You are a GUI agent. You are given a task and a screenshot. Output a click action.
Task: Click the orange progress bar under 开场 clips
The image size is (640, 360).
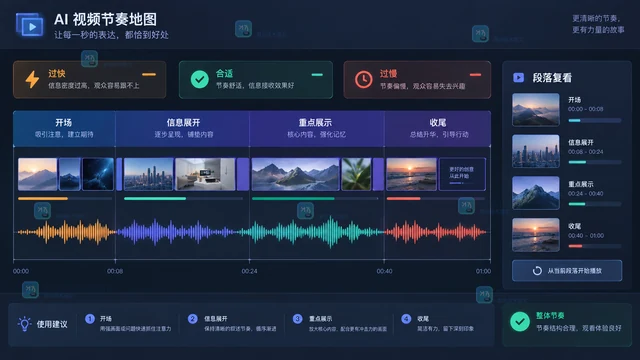65,199
